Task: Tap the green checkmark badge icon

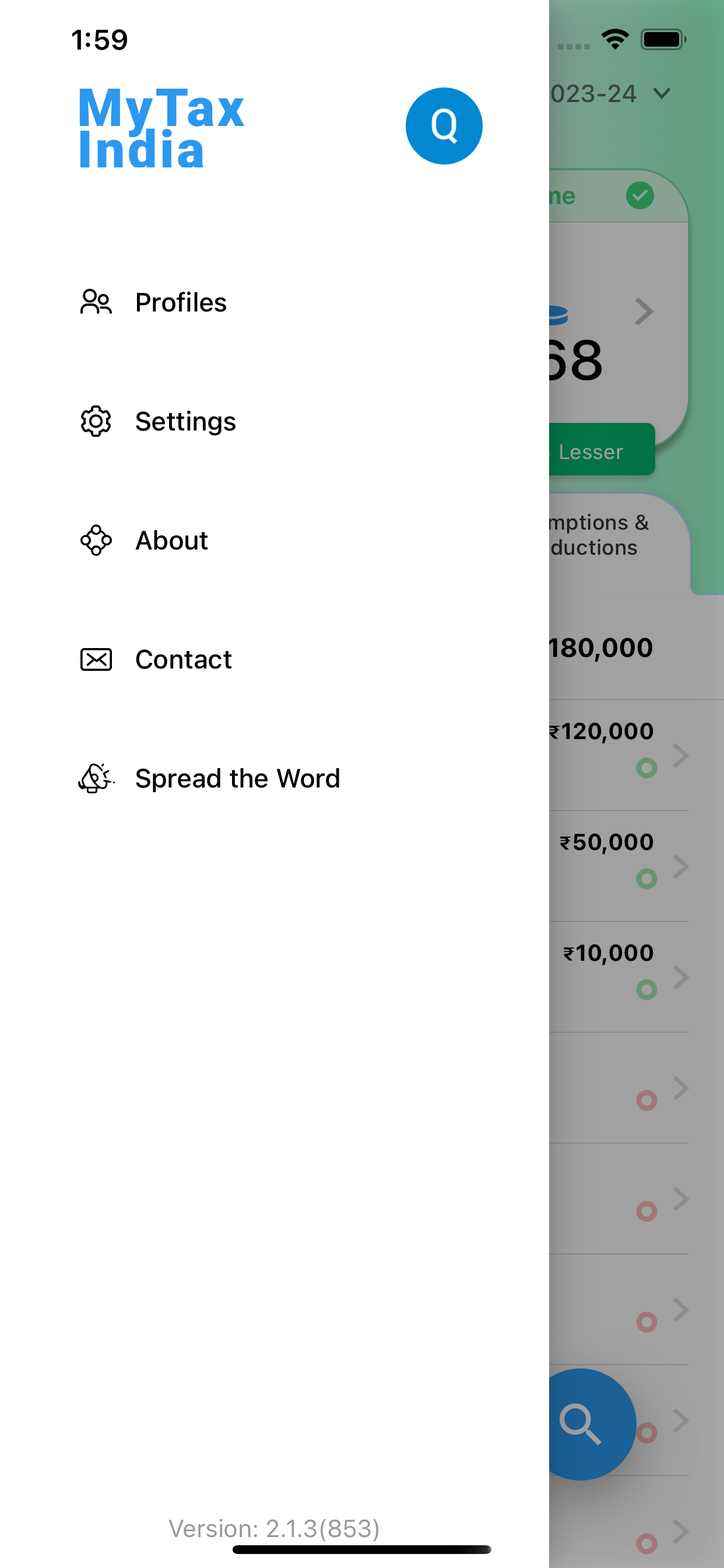Action: tap(640, 195)
